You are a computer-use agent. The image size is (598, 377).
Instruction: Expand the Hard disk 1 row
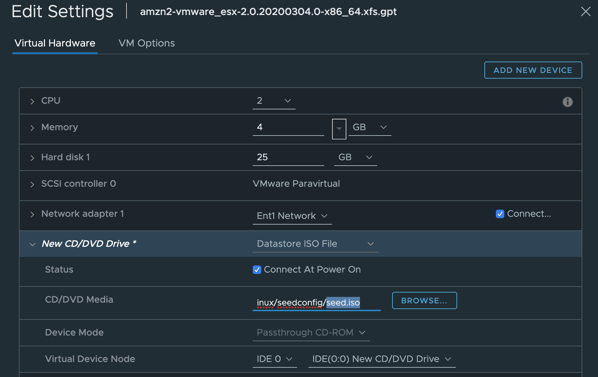(x=32, y=157)
